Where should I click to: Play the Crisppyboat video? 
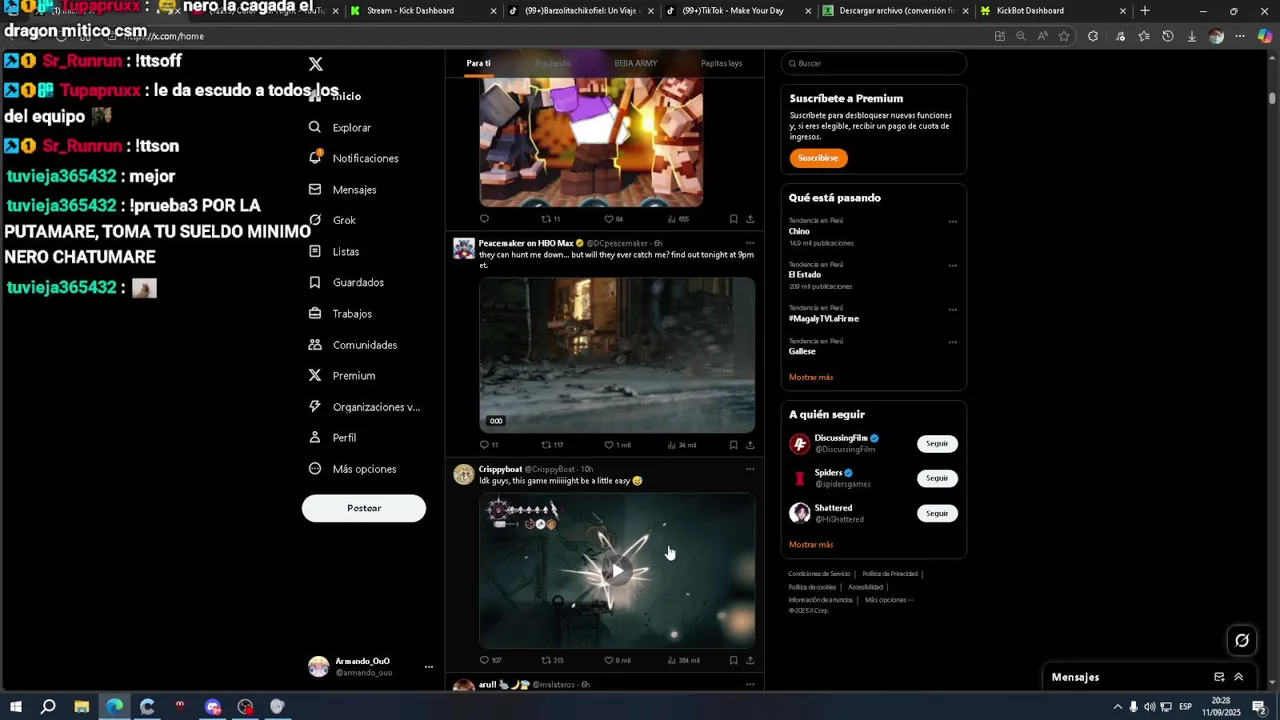click(x=617, y=570)
